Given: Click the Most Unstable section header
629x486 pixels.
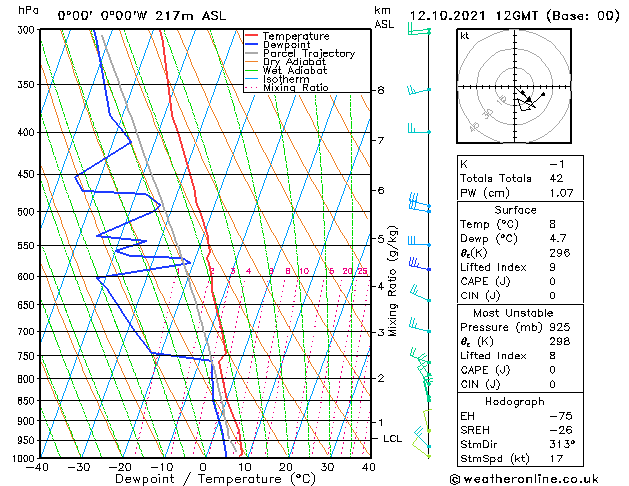Looking at the screenshot, I should (x=513, y=313).
